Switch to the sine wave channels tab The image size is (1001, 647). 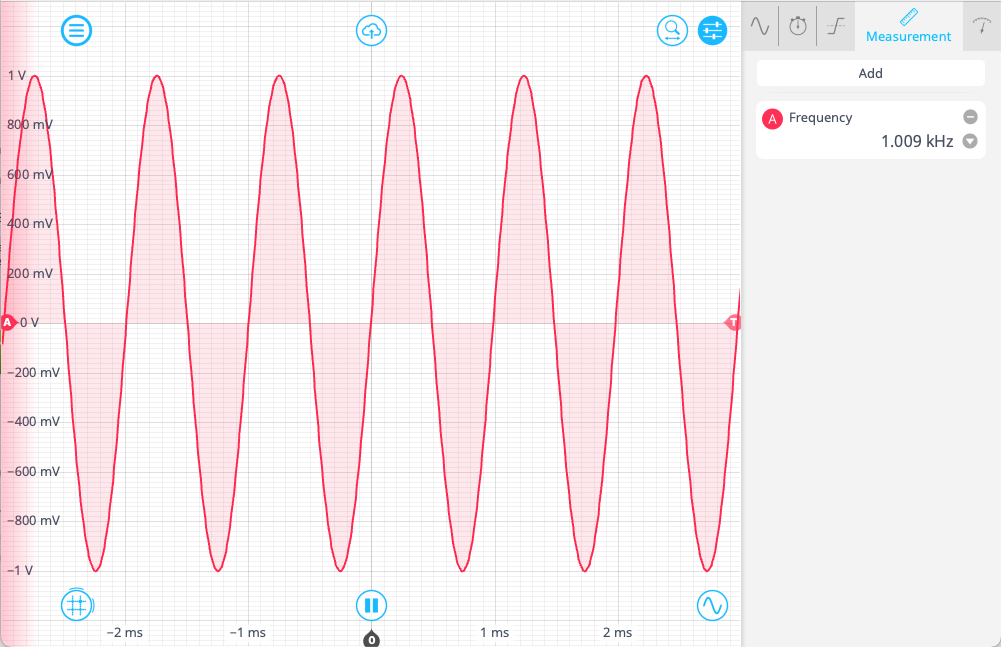pyautogui.click(x=760, y=27)
